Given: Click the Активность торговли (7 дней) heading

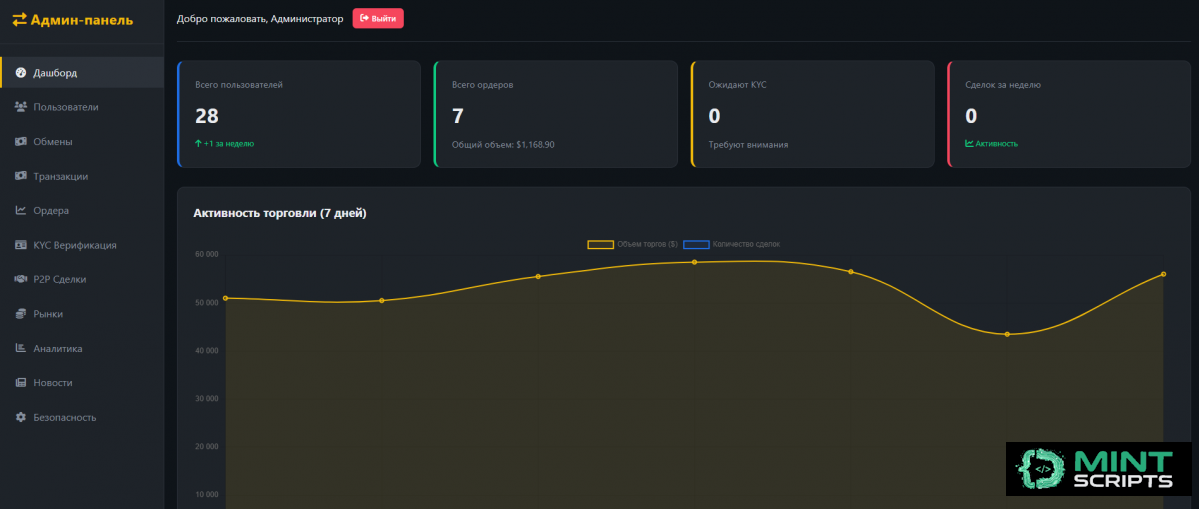Looking at the screenshot, I should tap(280, 213).
